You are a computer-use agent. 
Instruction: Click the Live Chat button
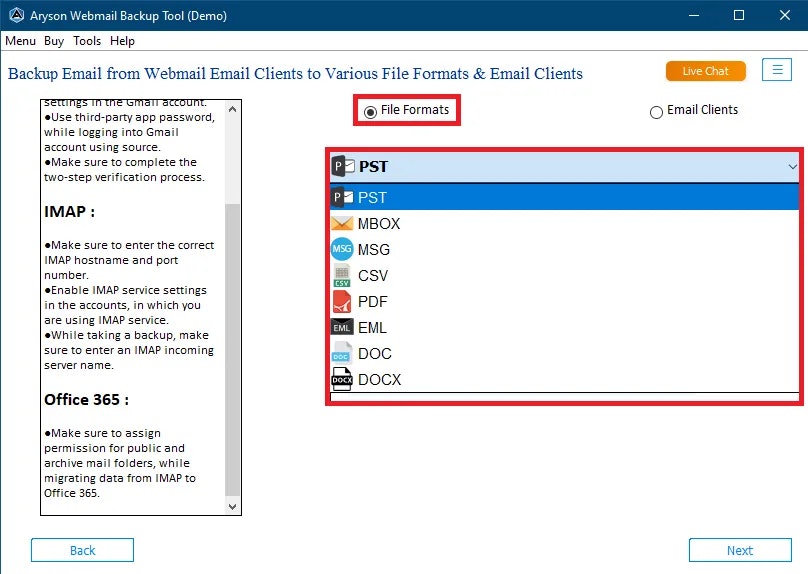[705, 71]
